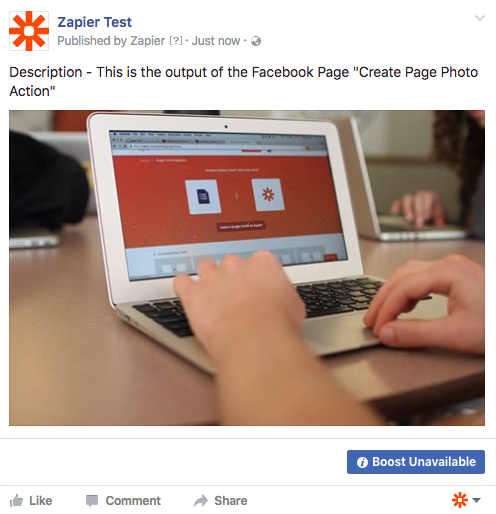This screenshot has height=514, width=496.
Task: Click the globe public audience icon
Action: coord(256,41)
